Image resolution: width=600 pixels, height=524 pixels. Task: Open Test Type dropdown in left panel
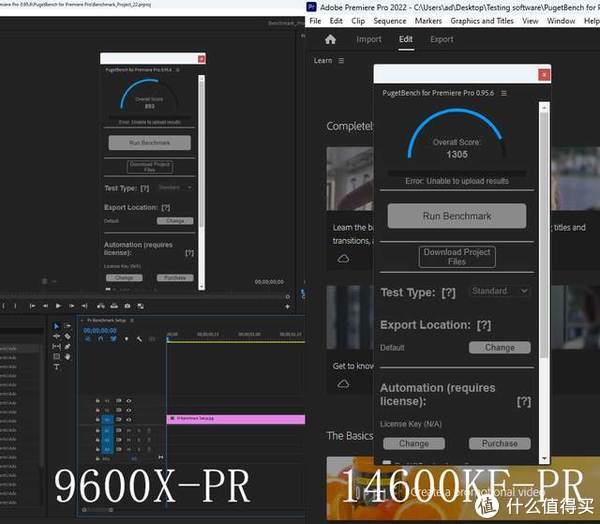point(175,188)
